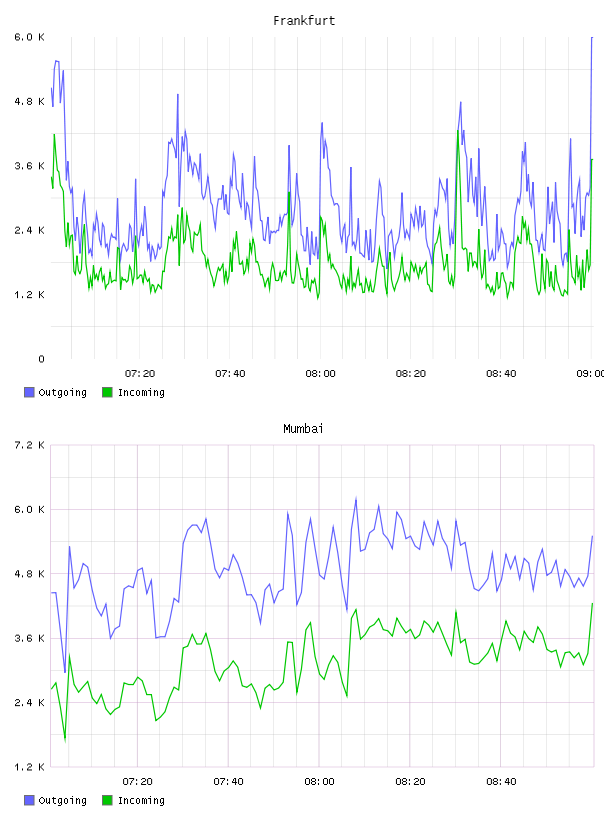Click the 1.2 K y-axis label in Mumbai chart
The width and height of the screenshot is (608, 816).
[x=30, y=767]
